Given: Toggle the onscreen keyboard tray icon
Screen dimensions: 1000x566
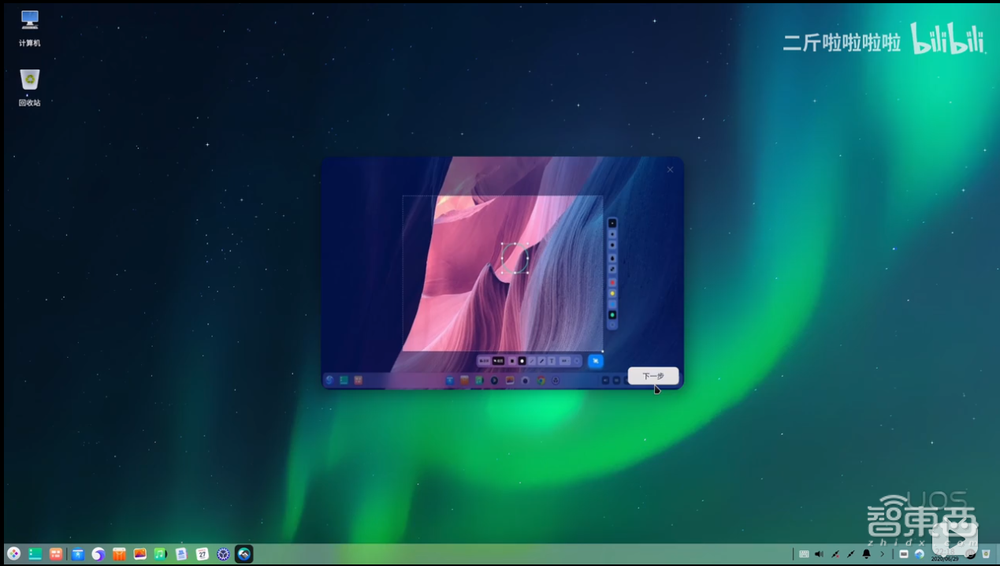Looking at the screenshot, I should tap(804, 553).
